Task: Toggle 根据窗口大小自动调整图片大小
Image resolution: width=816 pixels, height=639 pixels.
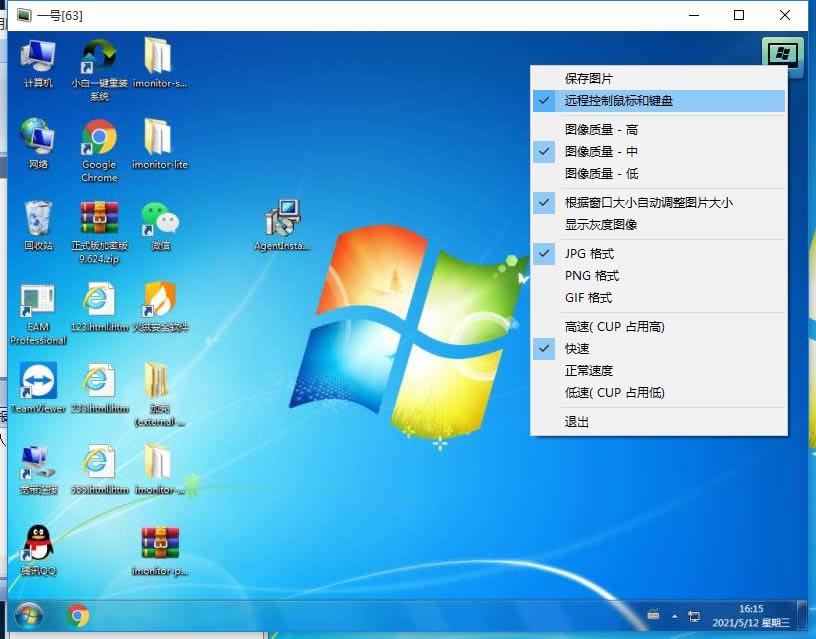Action: point(658,202)
